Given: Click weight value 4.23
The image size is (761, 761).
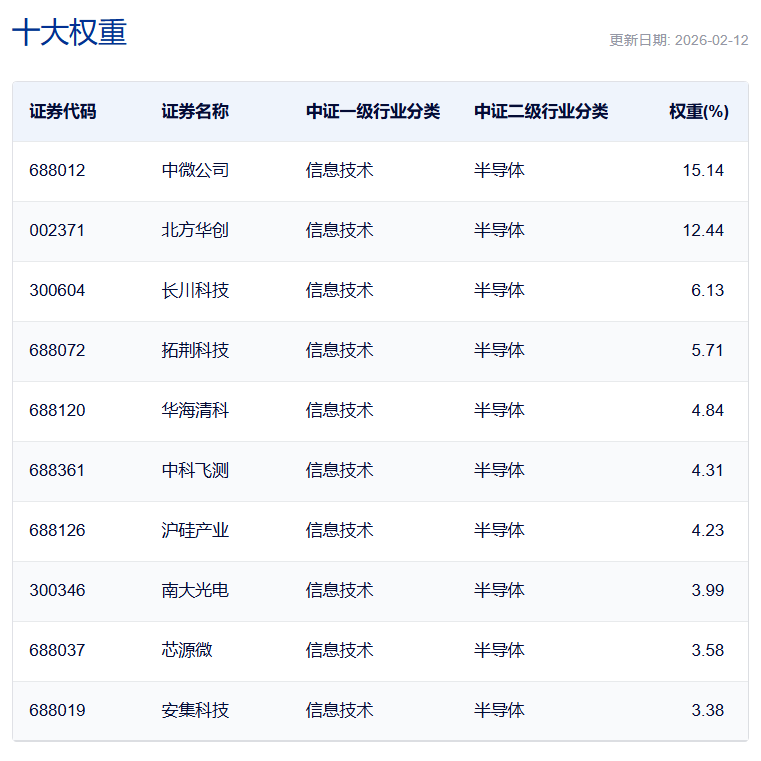Looking at the screenshot, I should pos(707,530).
